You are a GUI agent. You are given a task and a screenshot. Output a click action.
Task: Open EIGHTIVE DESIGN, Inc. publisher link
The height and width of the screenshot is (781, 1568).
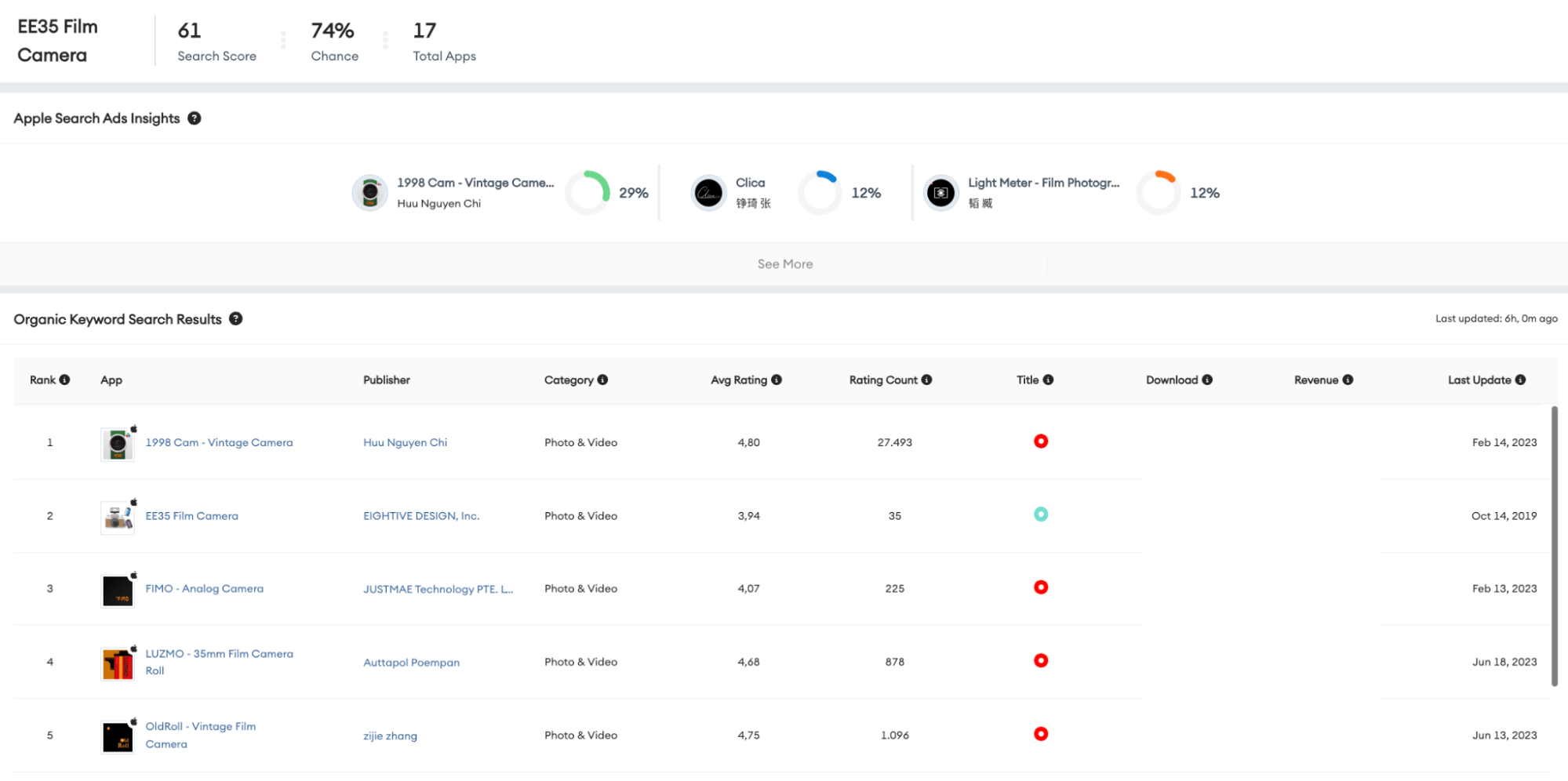pos(421,516)
